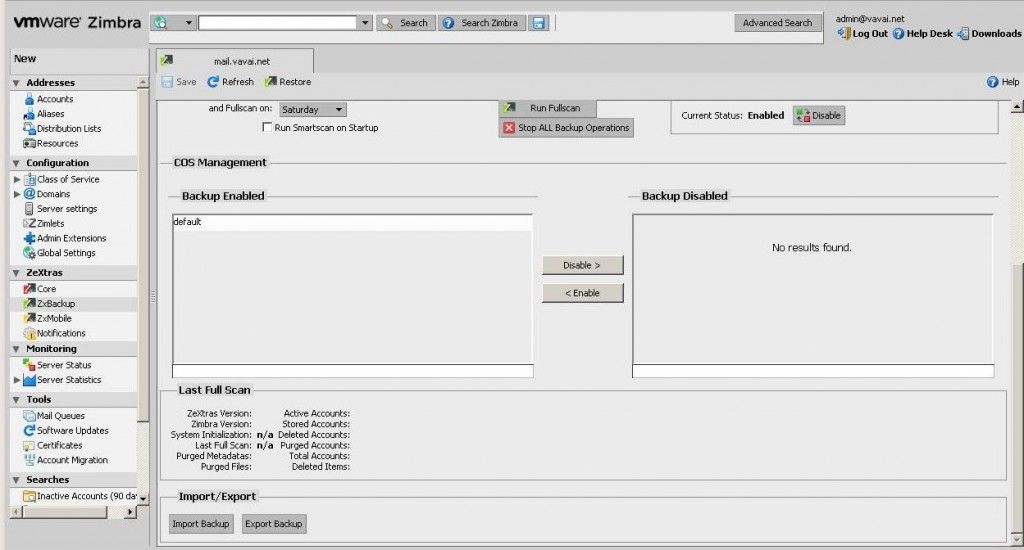1024x550 pixels.
Task: Click Stop ALL Backup Operations
Action: pyautogui.click(x=566, y=128)
